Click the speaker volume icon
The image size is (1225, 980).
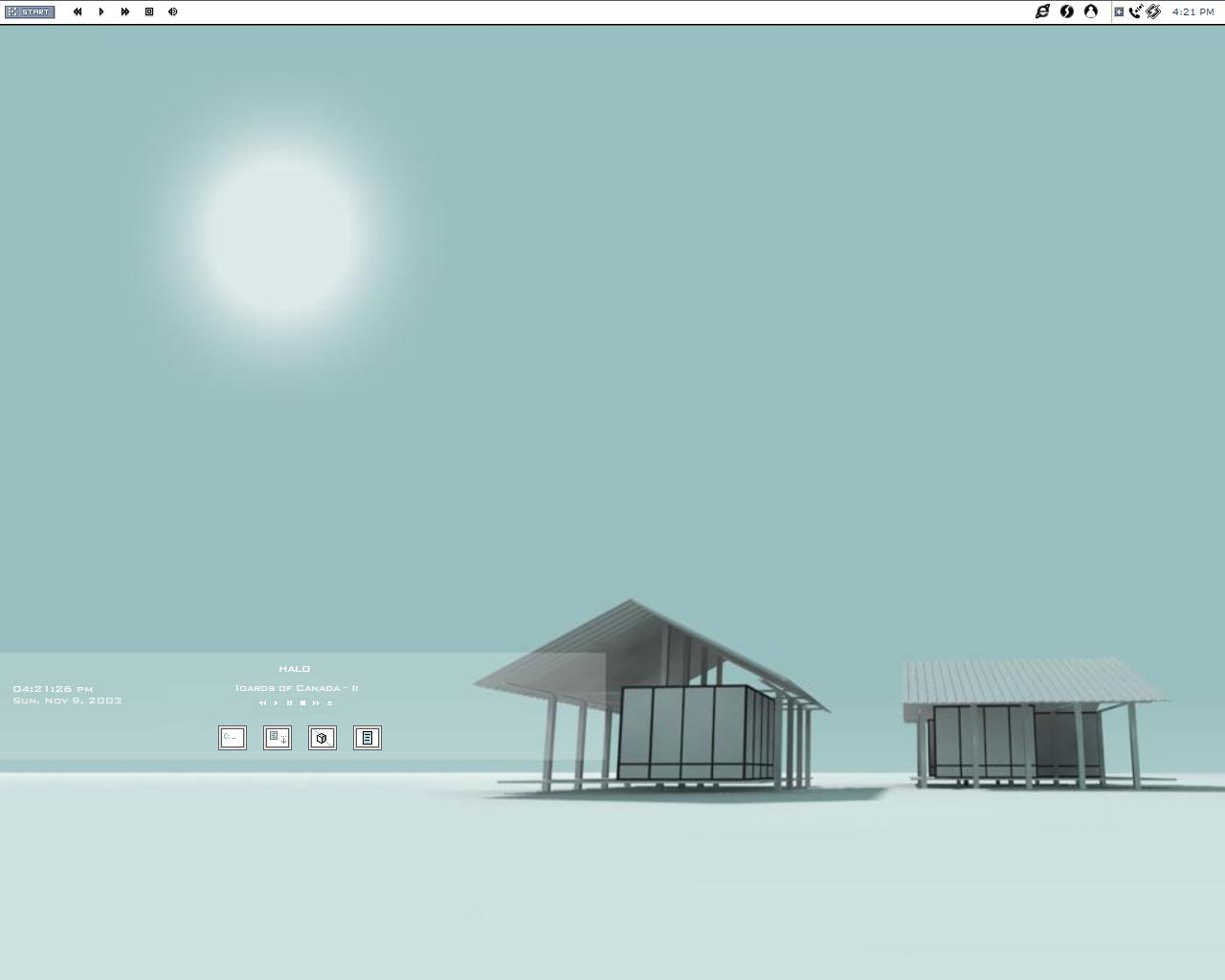(x=173, y=11)
